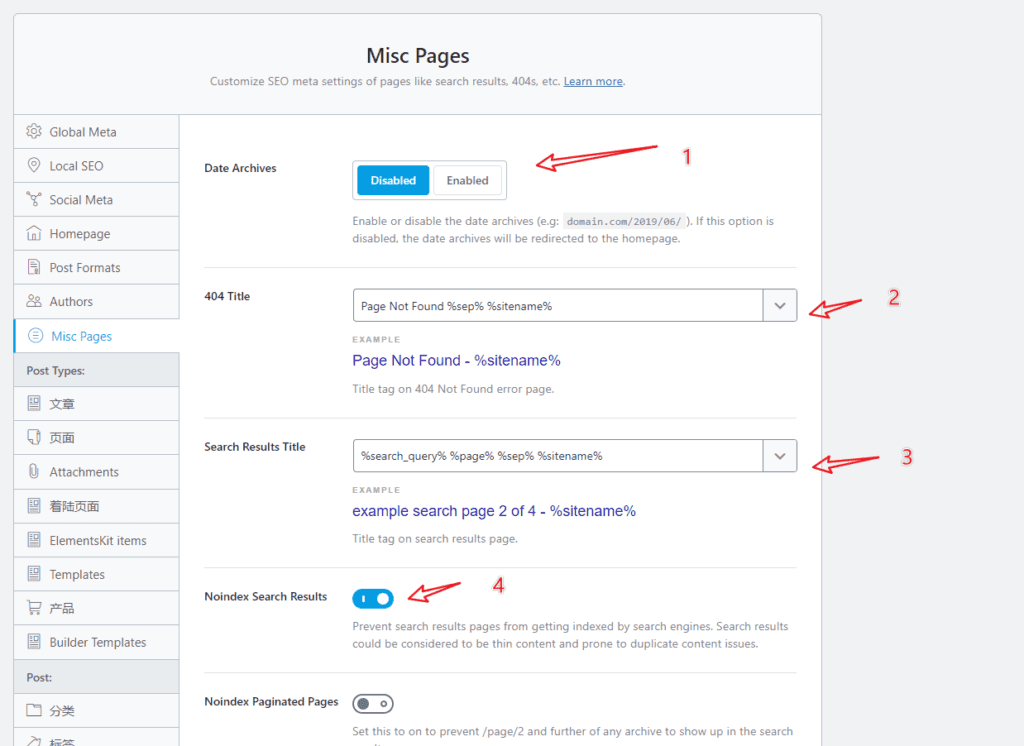This screenshot has width=1024, height=746.
Task: Click the Global Meta gear icon
Action: coord(34,131)
